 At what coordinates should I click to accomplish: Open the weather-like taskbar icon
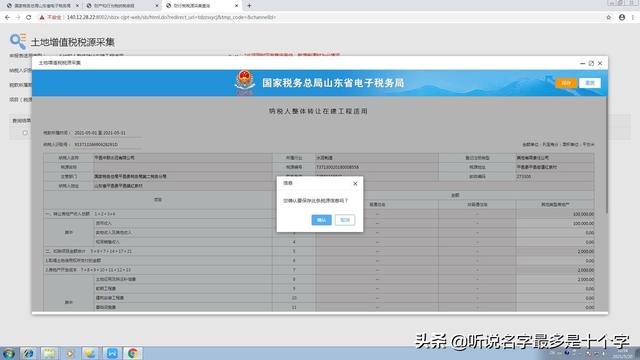click(x=90, y=353)
